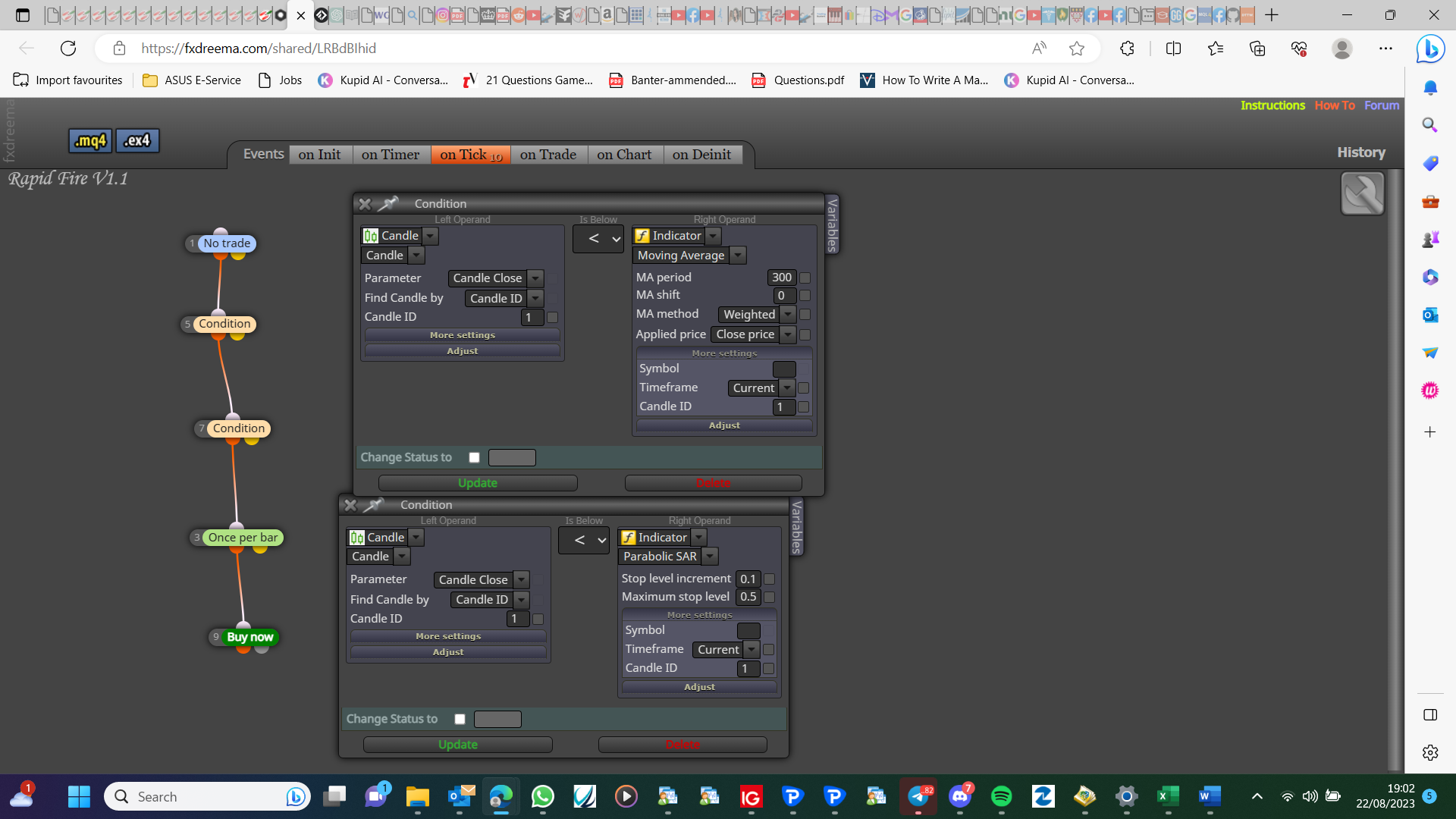Viewport: 1456px width, 819px height.
Task: Close the upper Condition panel with X
Action: 365,204
